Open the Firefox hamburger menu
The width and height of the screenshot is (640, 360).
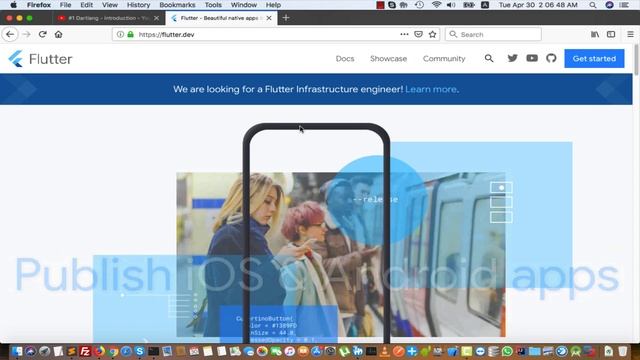[x=630, y=34]
